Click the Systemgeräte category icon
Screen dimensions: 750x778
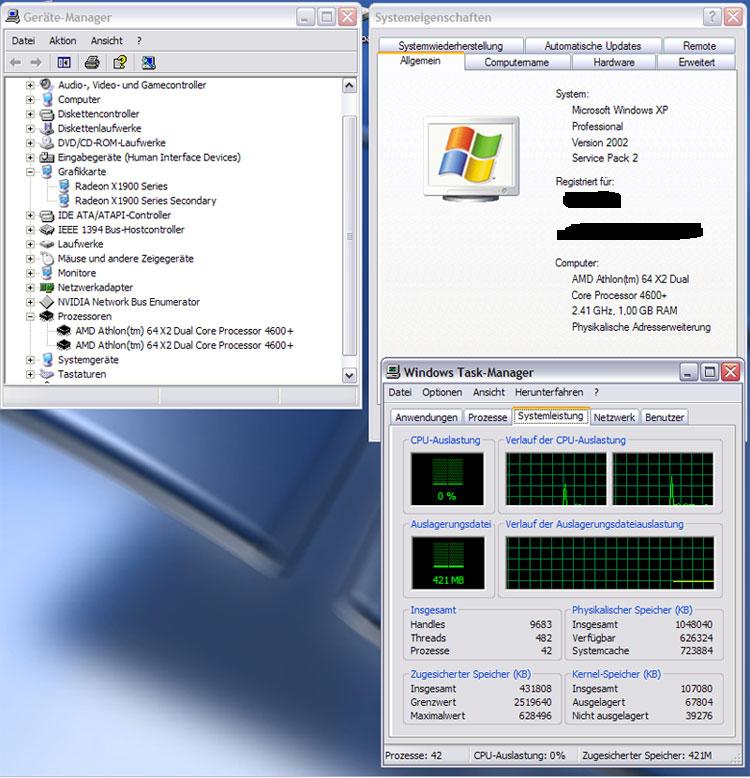(x=47, y=360)
